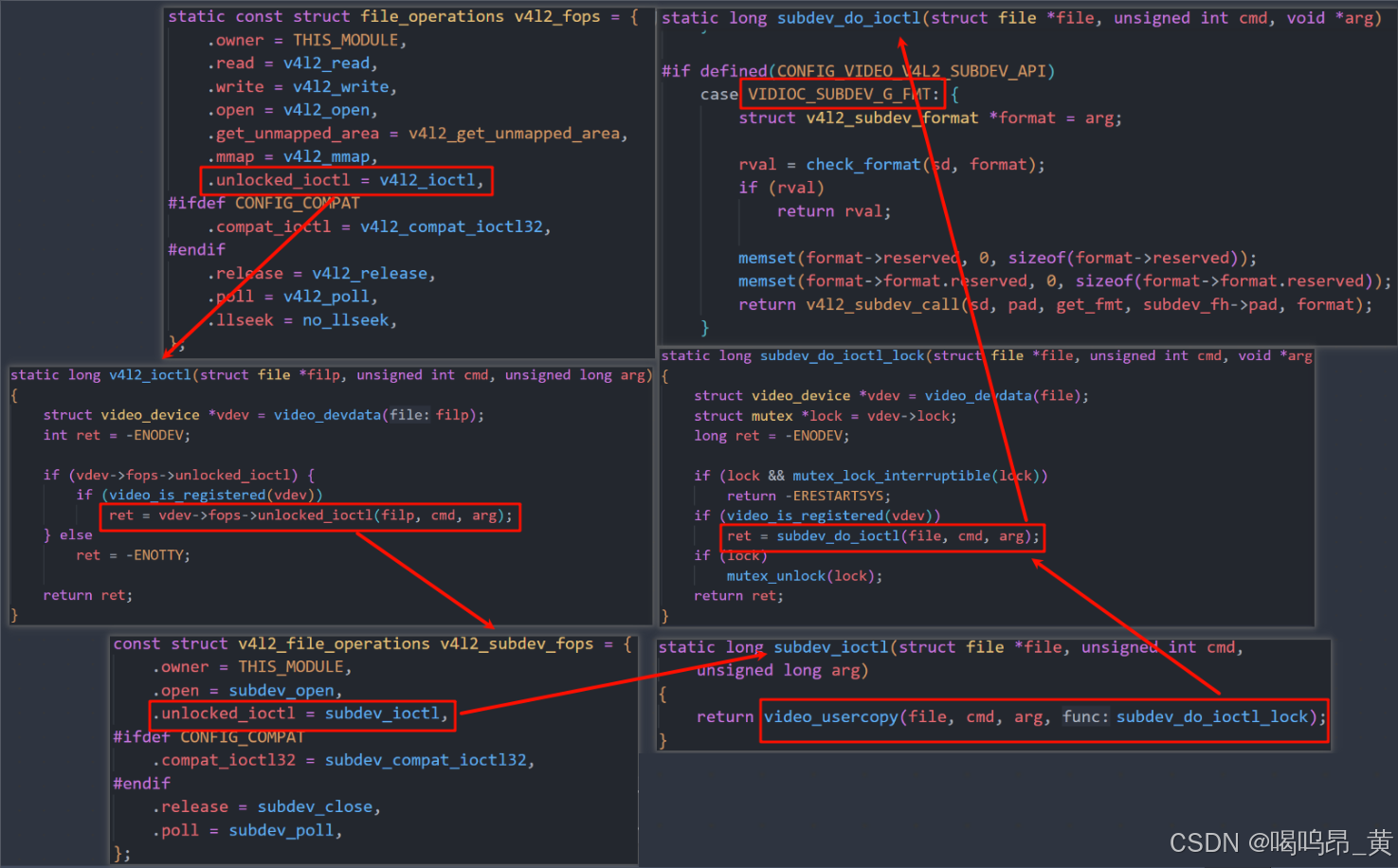Image resolution: width=1398 pixels, height=868 pixels.
Task: Click 'if (vdev->fops->unlocked_ioctl) {'
Action: (x=178, y=475)
